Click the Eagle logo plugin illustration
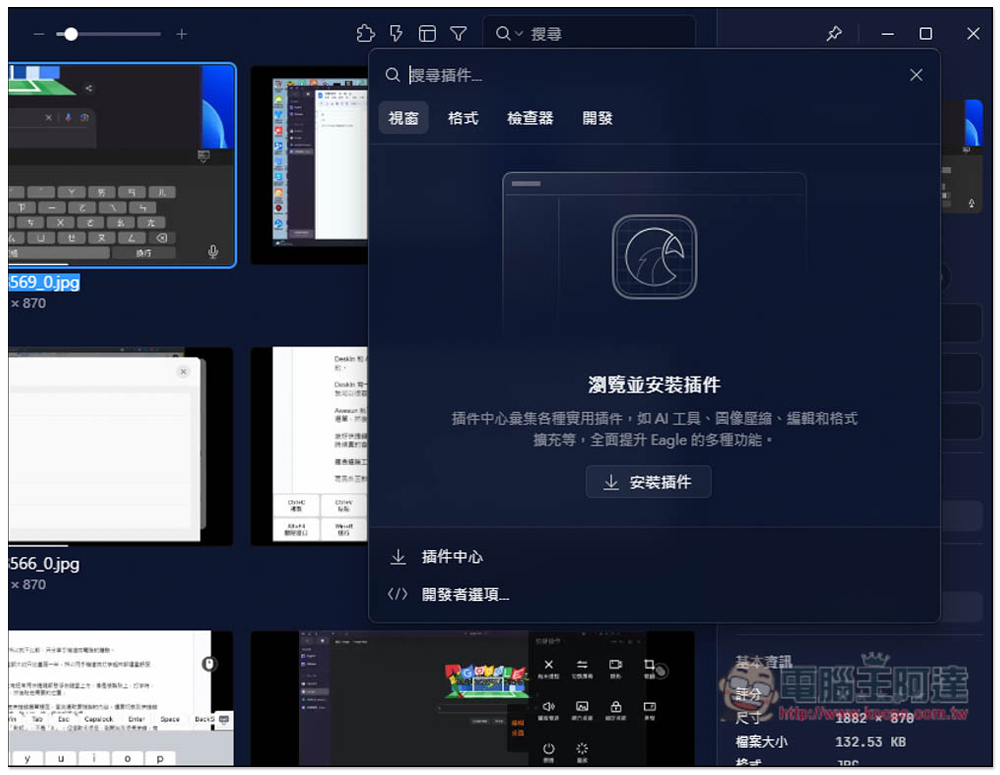The width and height of the screenshot is (1000, 775). tap(654, 256)
